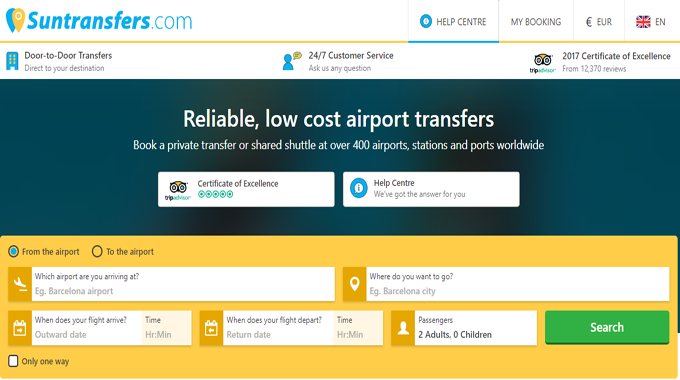Click the 24/7 Customer Service chat icon
The image size is (680, 380).
(291, 61)
